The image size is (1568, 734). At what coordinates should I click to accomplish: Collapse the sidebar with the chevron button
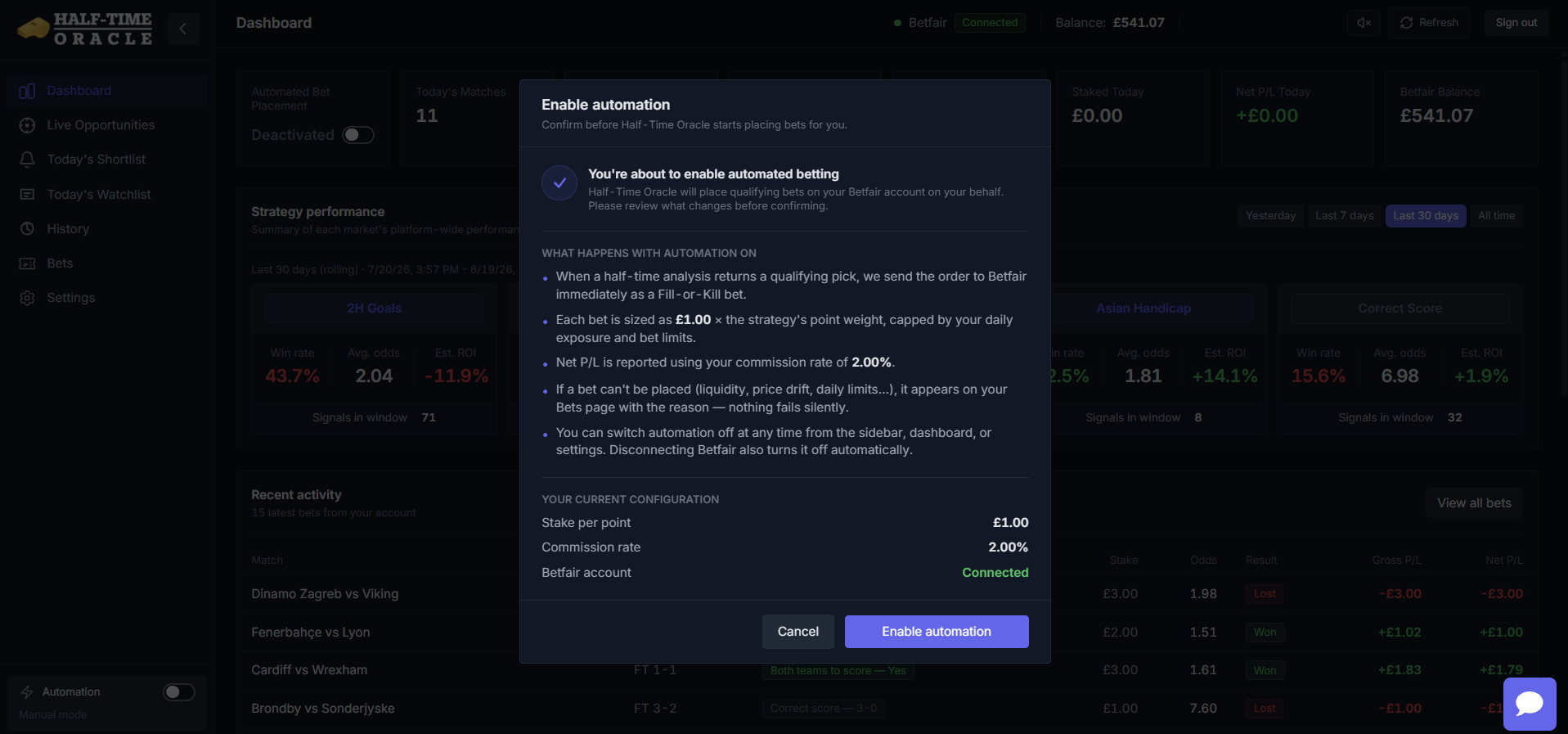(x=183, y=29)
